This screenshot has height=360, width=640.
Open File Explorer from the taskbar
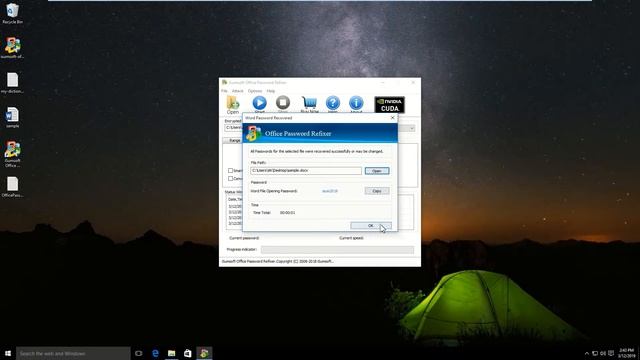coord(171,353)
